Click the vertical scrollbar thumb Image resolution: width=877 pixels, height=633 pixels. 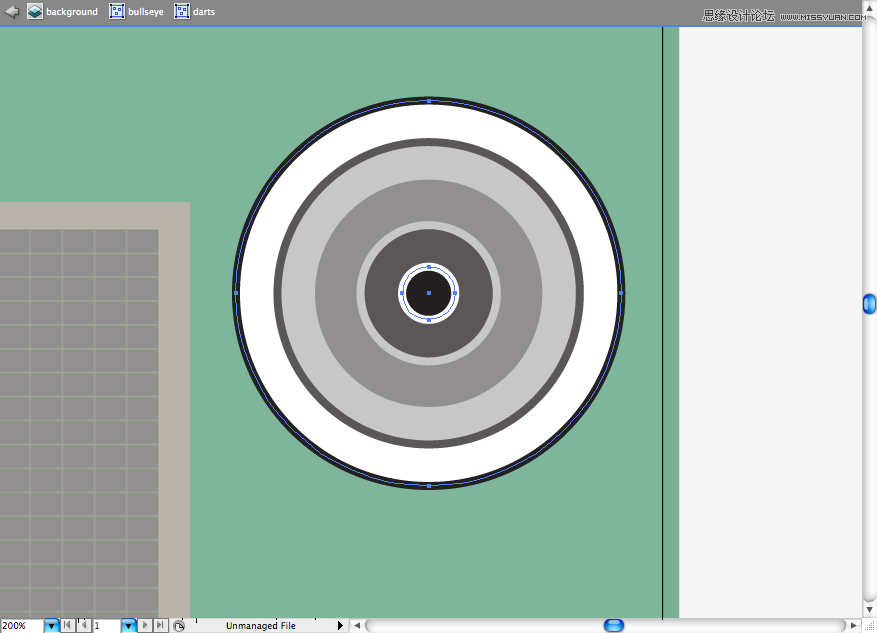tap(869, 304)
